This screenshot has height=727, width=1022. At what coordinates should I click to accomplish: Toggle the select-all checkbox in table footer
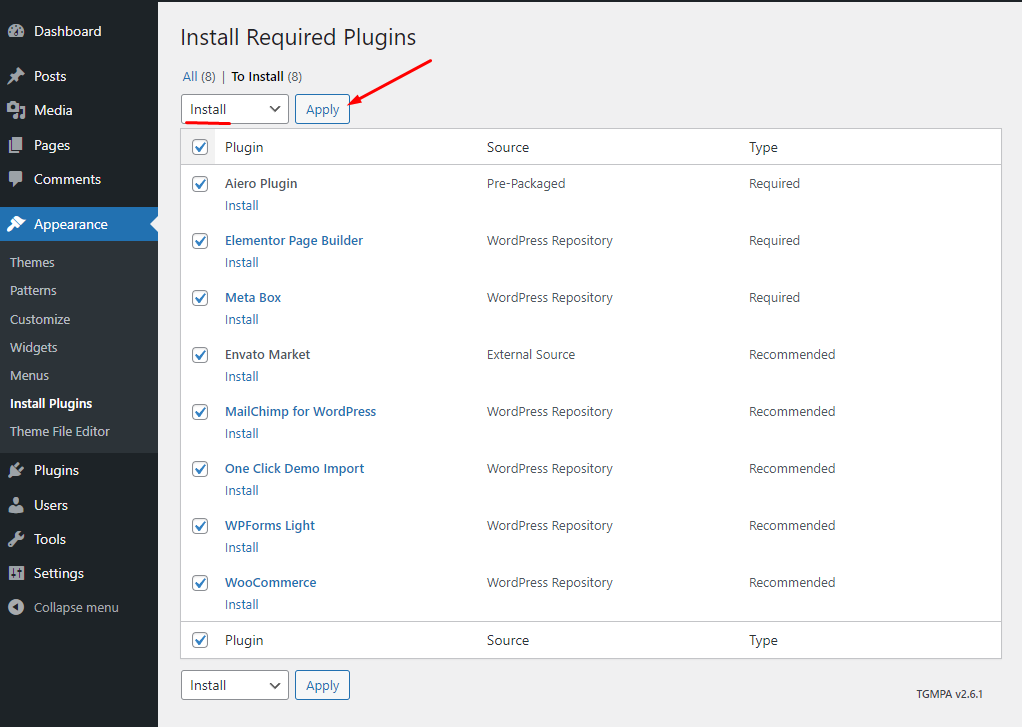[200, 640]
